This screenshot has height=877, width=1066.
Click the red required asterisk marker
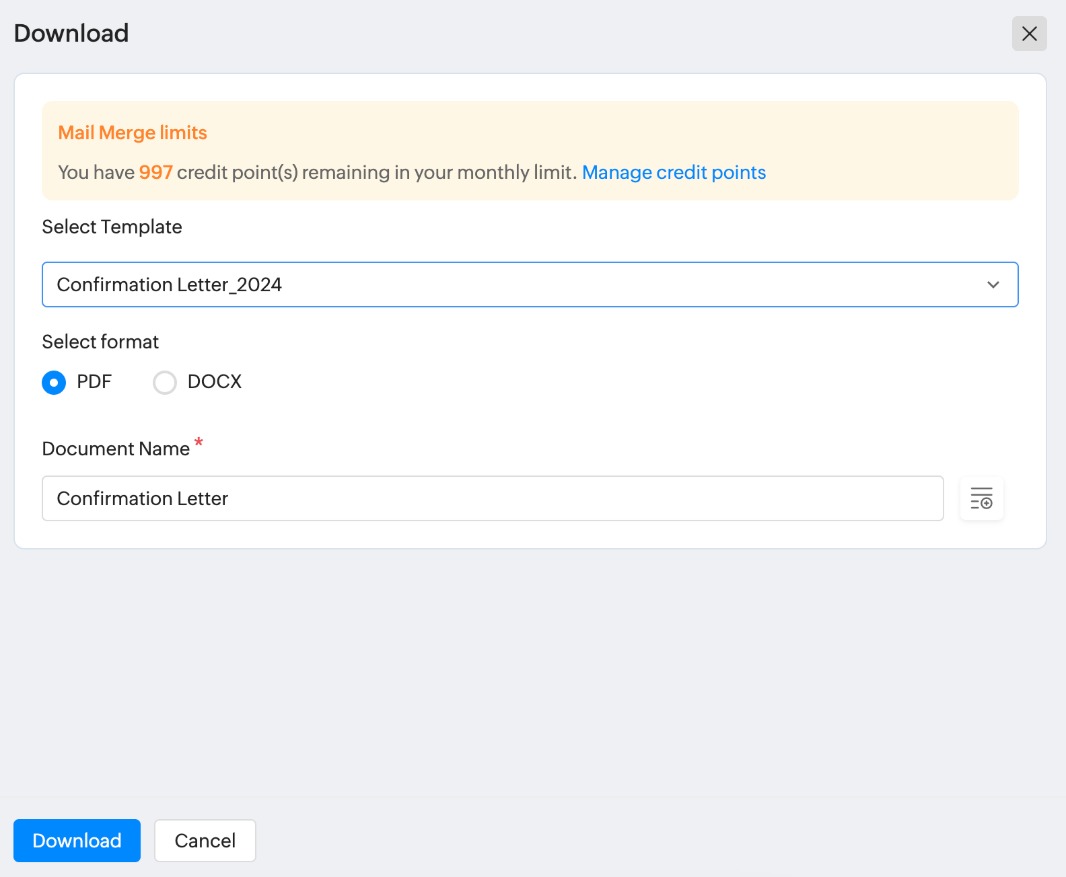tap(198, 444)
